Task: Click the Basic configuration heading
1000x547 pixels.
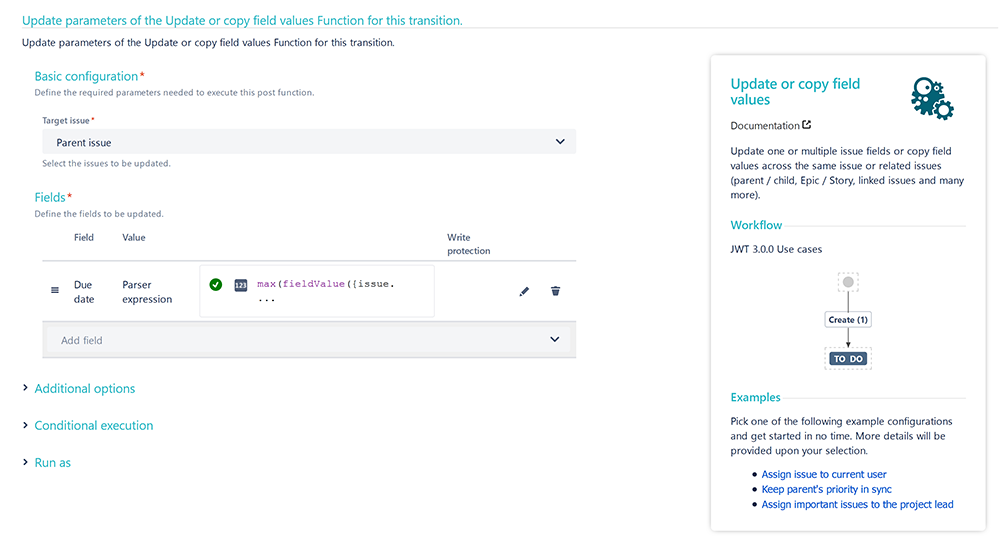Action: [x=86, y=76]
